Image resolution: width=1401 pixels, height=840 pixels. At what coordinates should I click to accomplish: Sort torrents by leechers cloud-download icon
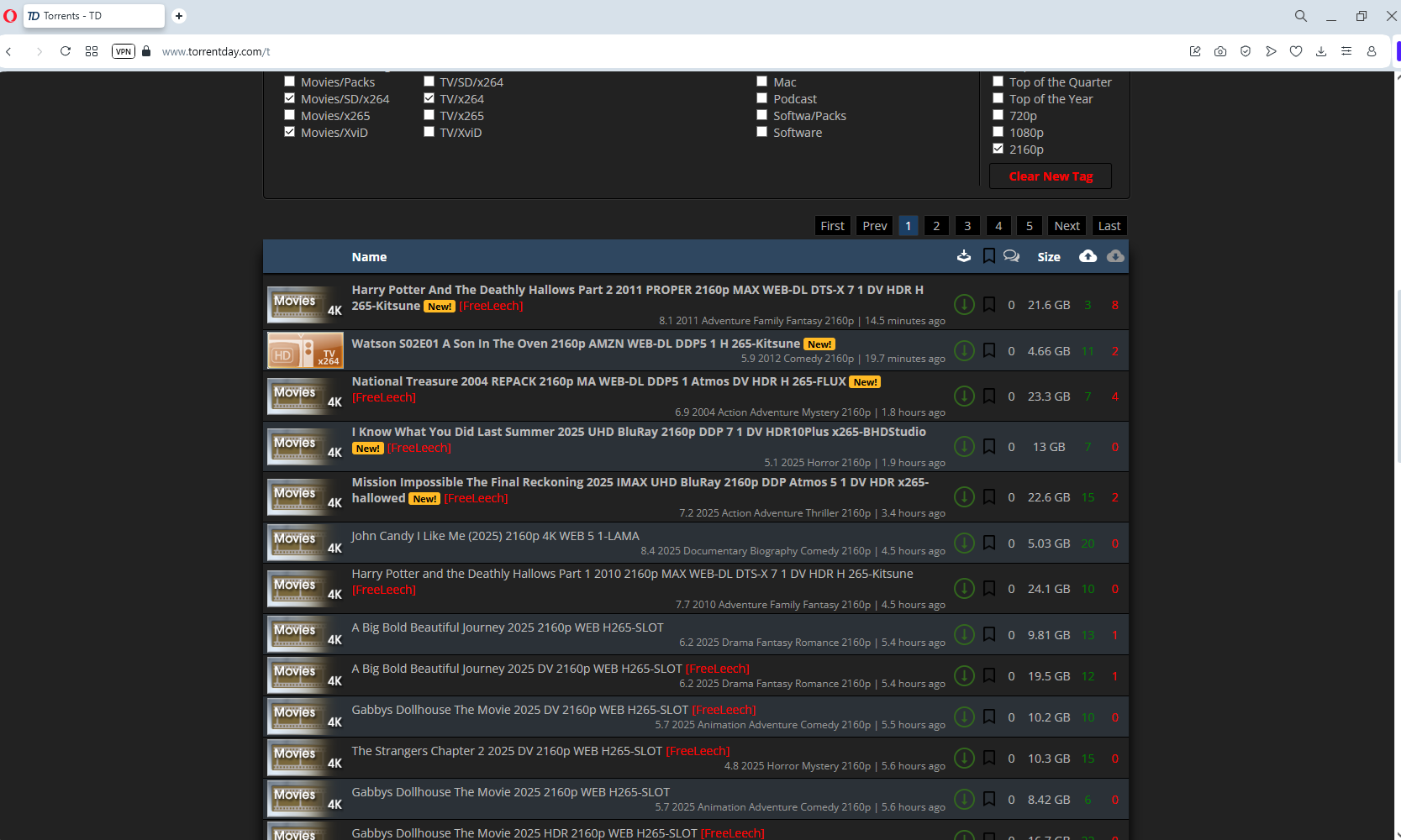click(1115, 256)
